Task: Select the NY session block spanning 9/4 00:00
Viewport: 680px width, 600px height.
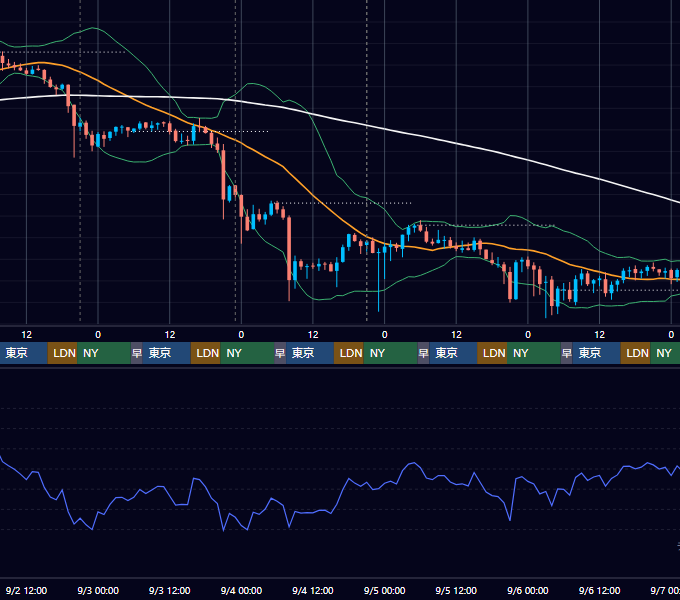Action: click(x=247, y=353)
